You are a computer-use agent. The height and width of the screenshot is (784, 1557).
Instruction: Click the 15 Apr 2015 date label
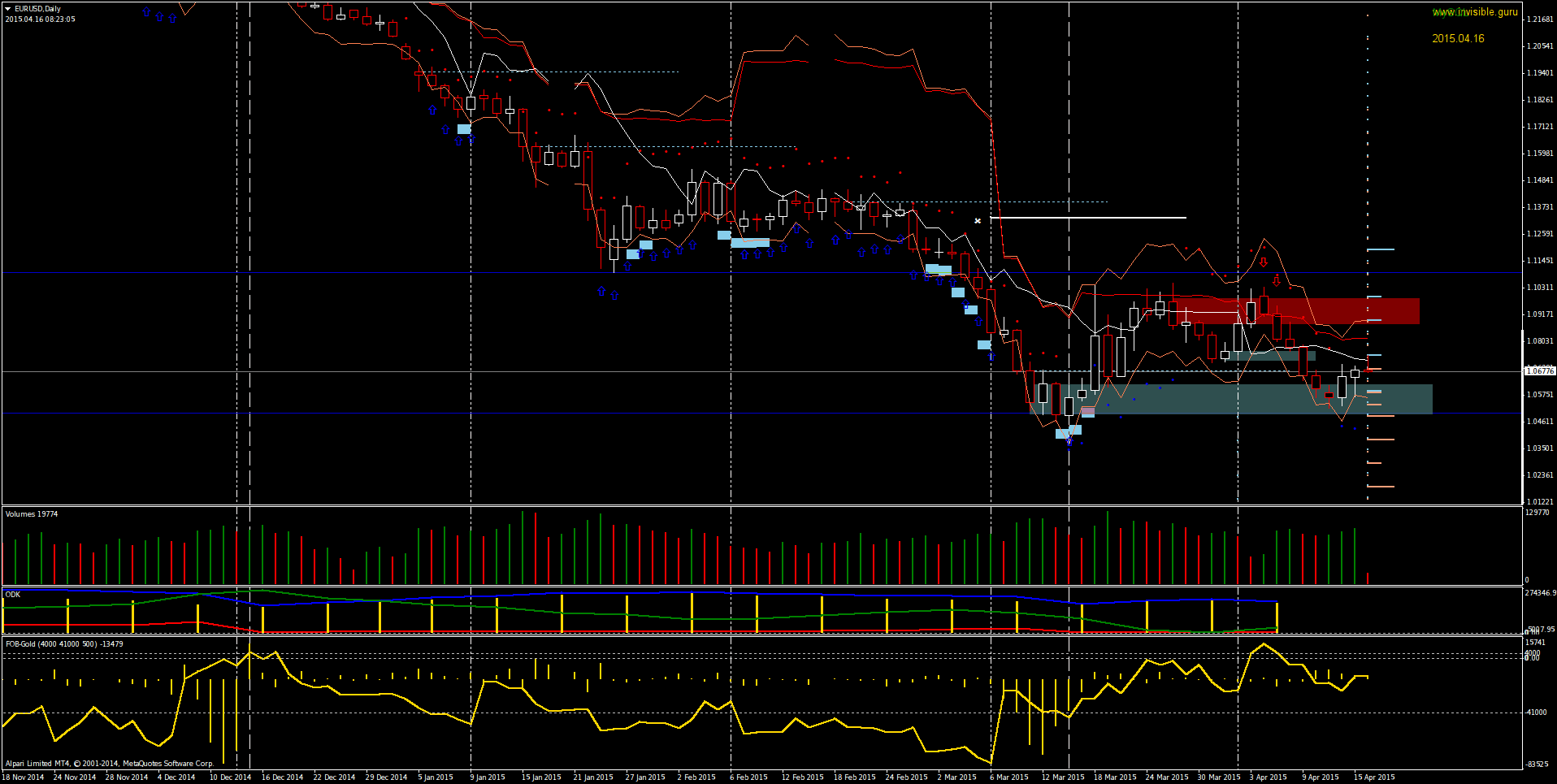point(1374,778)
